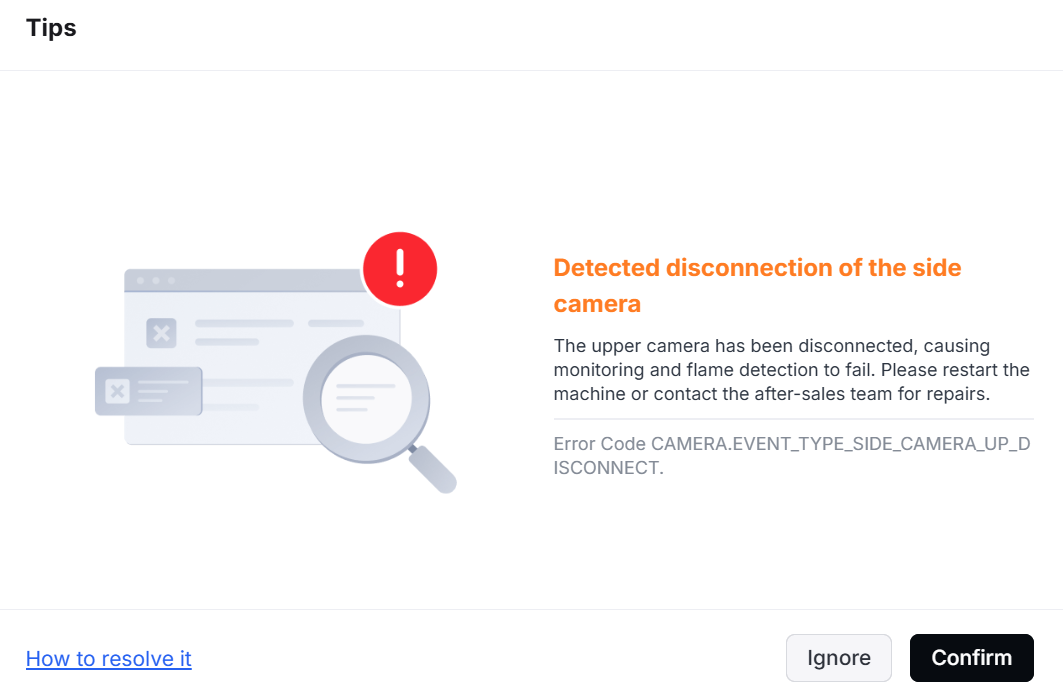The height and width of the screenshot is (699, 1063).
Task: Click the three dots in illustrated window header
Action: 156,281
